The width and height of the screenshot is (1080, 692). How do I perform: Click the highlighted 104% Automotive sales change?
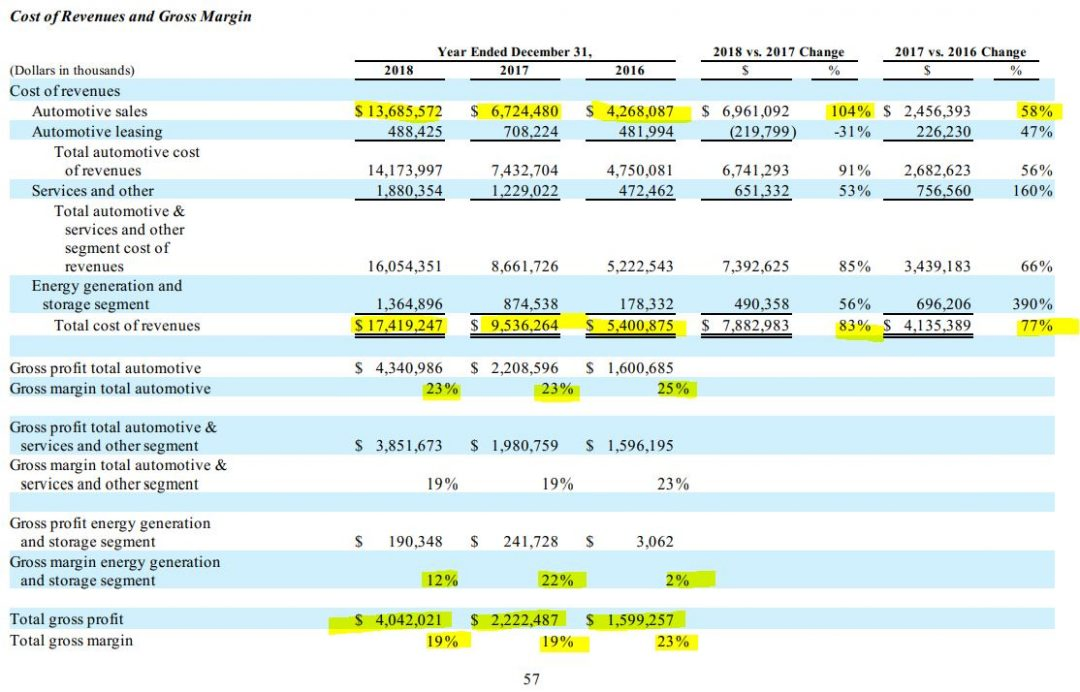click(850, 112)
